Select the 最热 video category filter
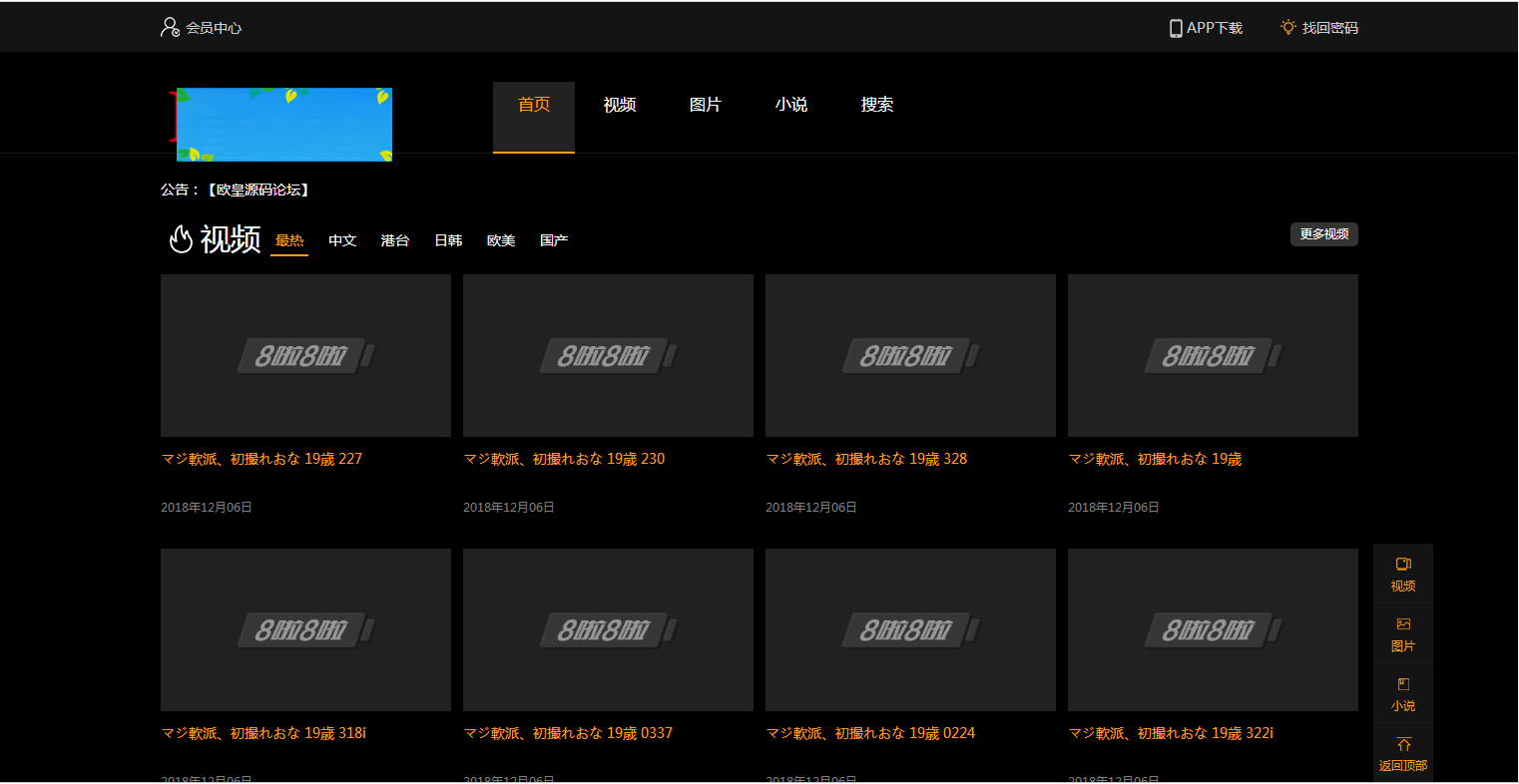 tap(289, 240)
